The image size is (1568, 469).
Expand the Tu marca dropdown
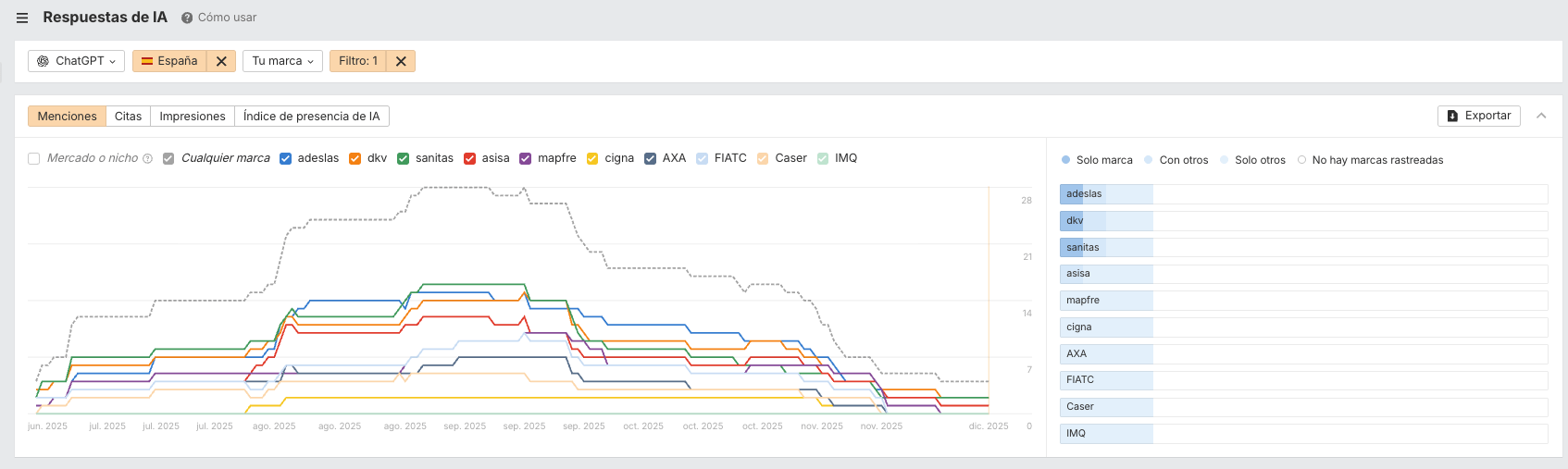coord(282,61)
